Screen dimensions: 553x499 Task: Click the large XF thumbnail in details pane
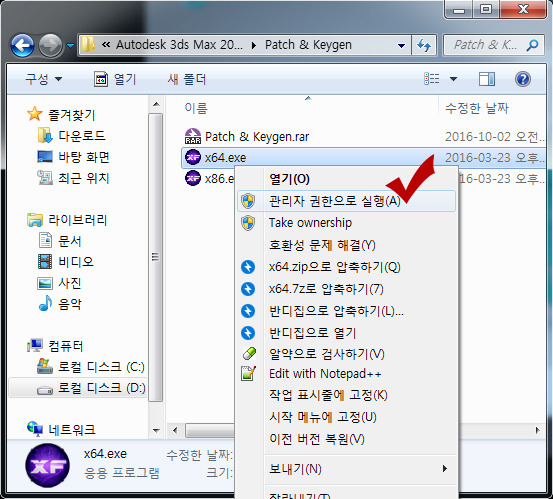47,466
